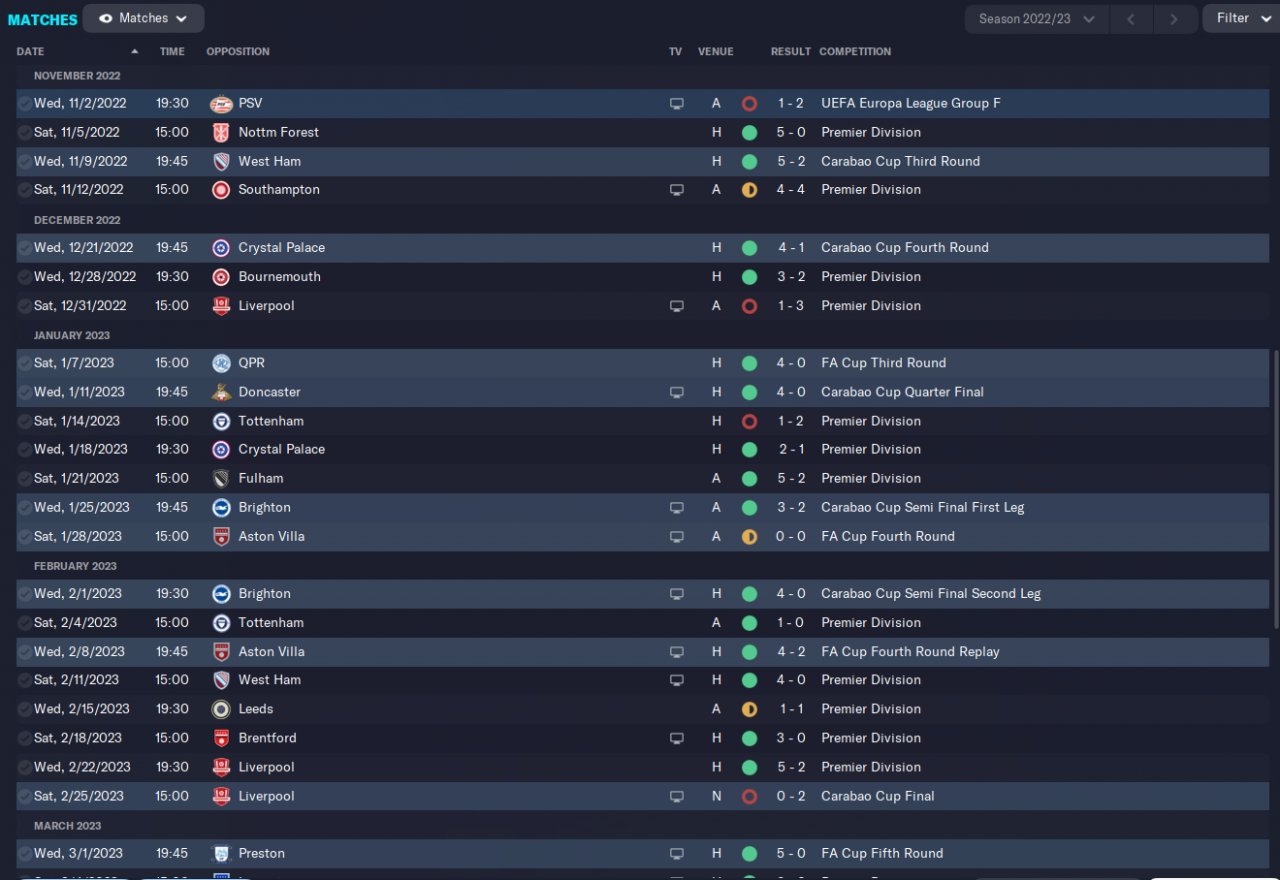The image size is (1280, 880).
Task: Open the Fulham team link
Action: [261, 478]
